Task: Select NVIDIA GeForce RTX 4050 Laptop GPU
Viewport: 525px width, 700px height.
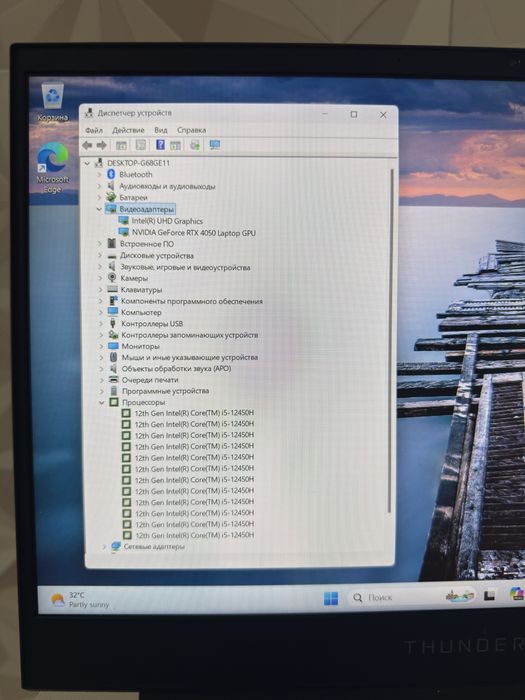Action: tap(194, 233)
